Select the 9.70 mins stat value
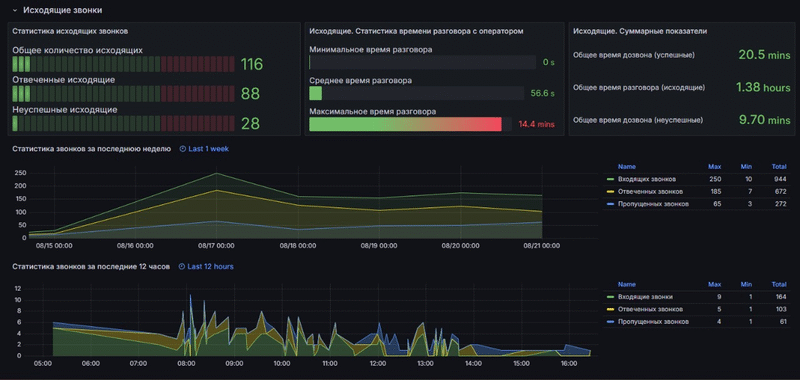 click(764, 120)
